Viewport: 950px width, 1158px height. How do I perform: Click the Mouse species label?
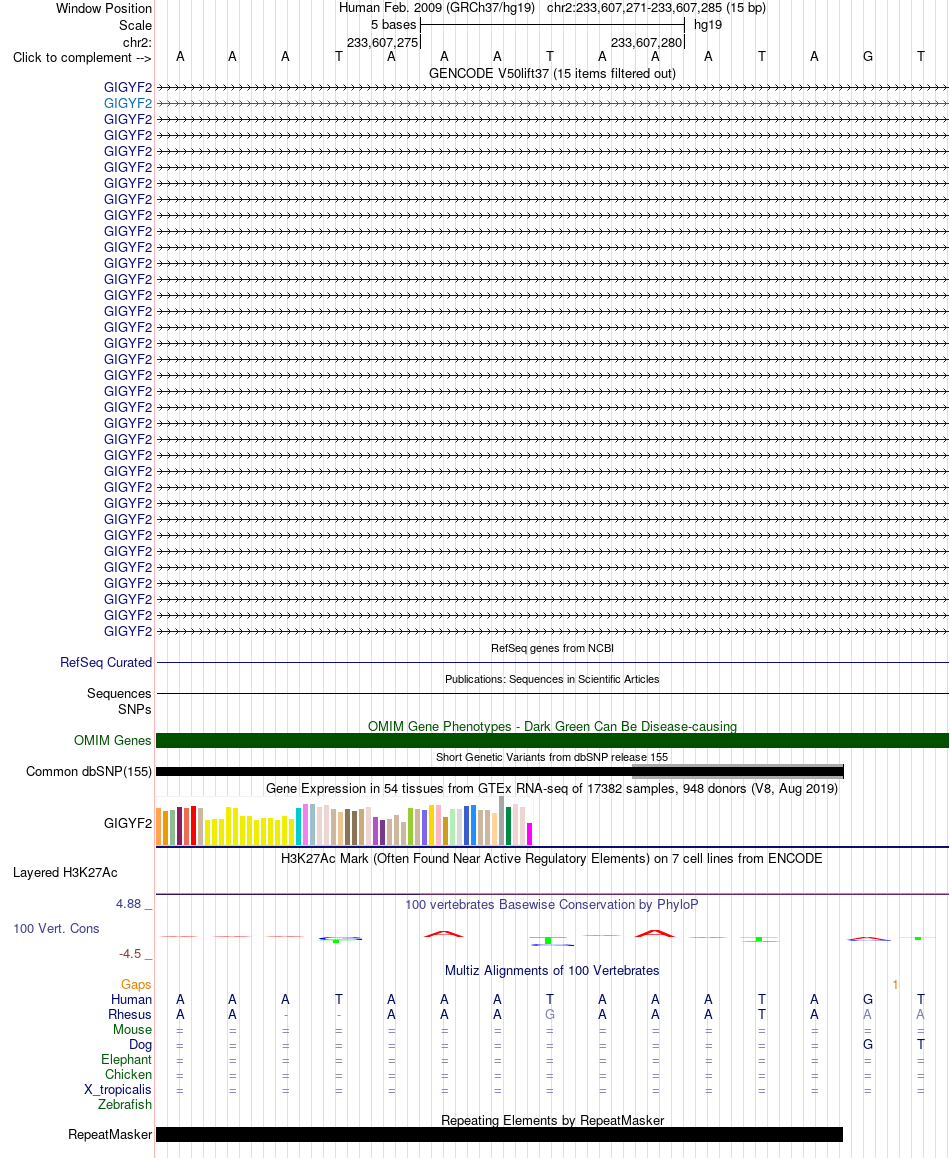(x=132, y=1029)
